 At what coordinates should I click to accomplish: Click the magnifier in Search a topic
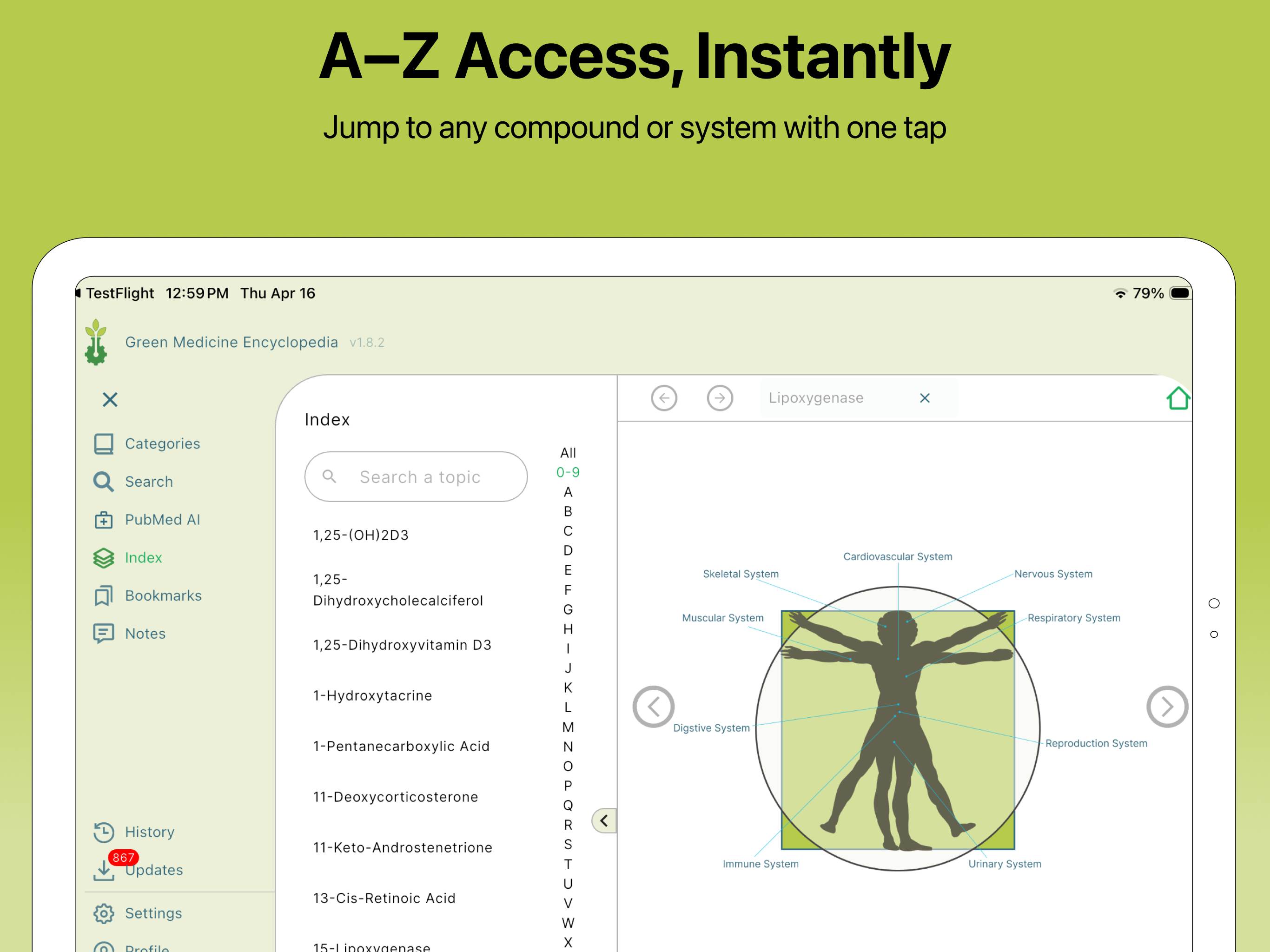tap(329, 476)
